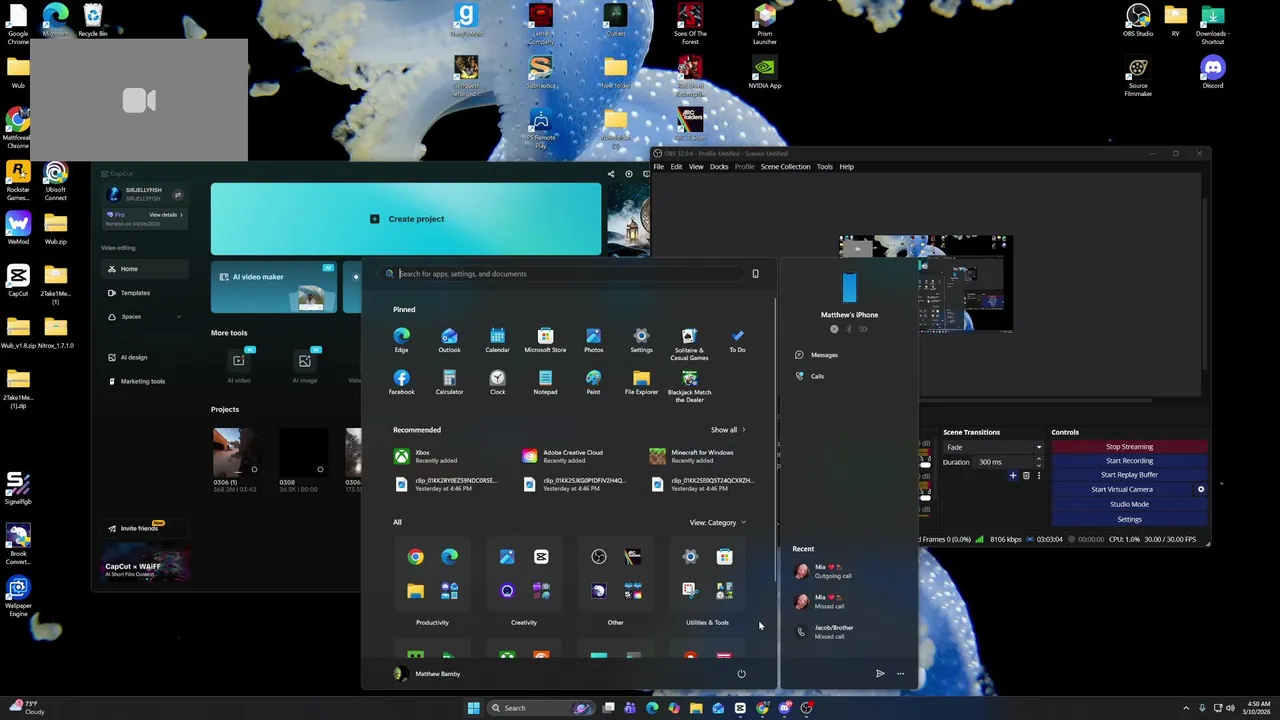
Task: Click the Windows Start button on taskbar
Action: [473, 708]
